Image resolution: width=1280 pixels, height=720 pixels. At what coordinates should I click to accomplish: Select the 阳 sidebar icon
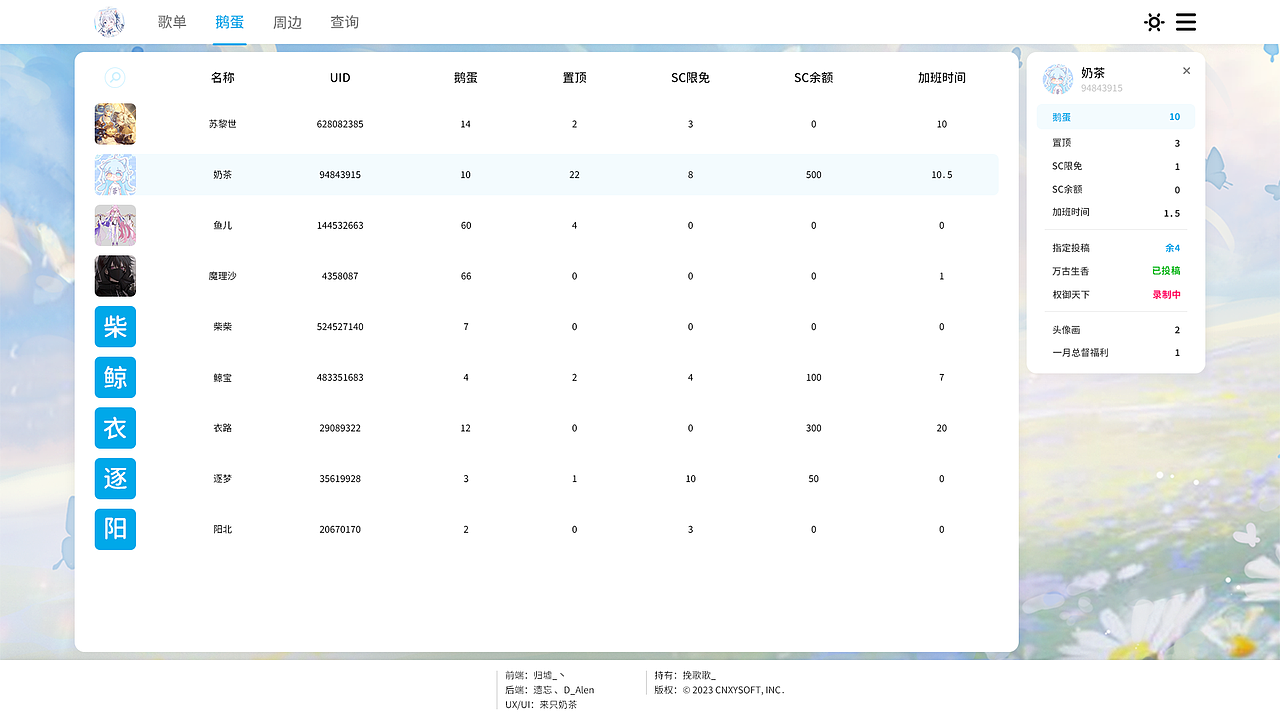115,529
